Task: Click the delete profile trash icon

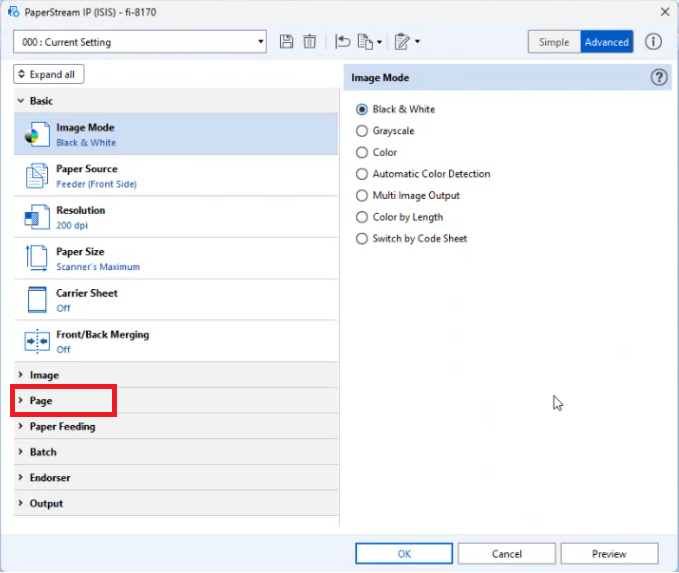Action: 310,42
